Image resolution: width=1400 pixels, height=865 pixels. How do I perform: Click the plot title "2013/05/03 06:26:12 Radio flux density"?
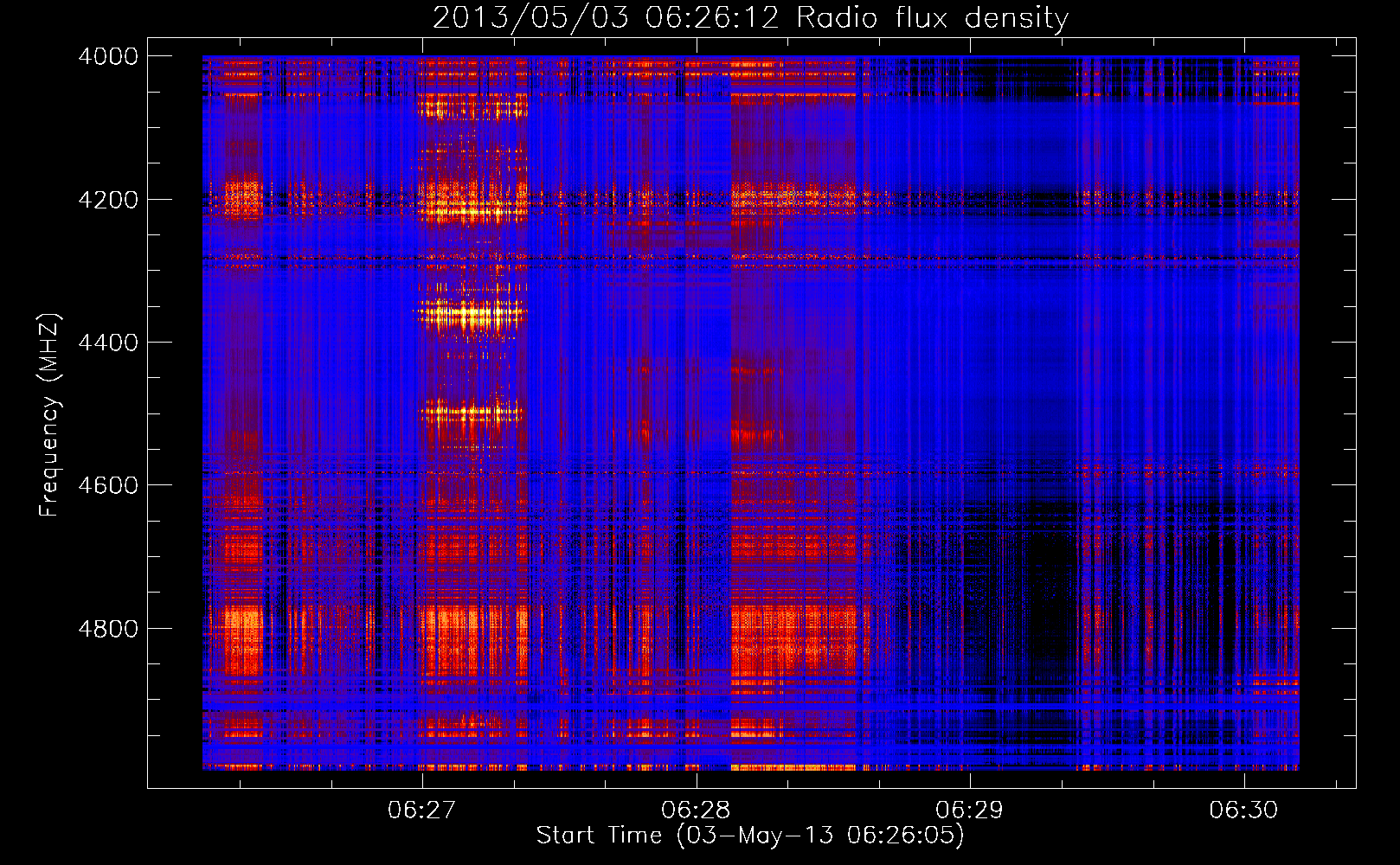click(x=750, y=17)
